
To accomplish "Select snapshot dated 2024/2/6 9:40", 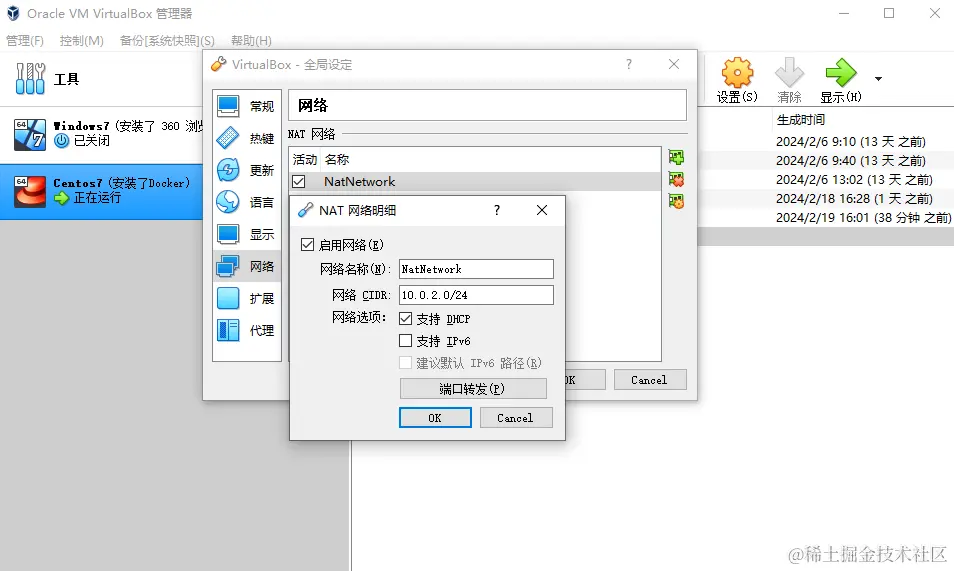I will click(851, 161).
